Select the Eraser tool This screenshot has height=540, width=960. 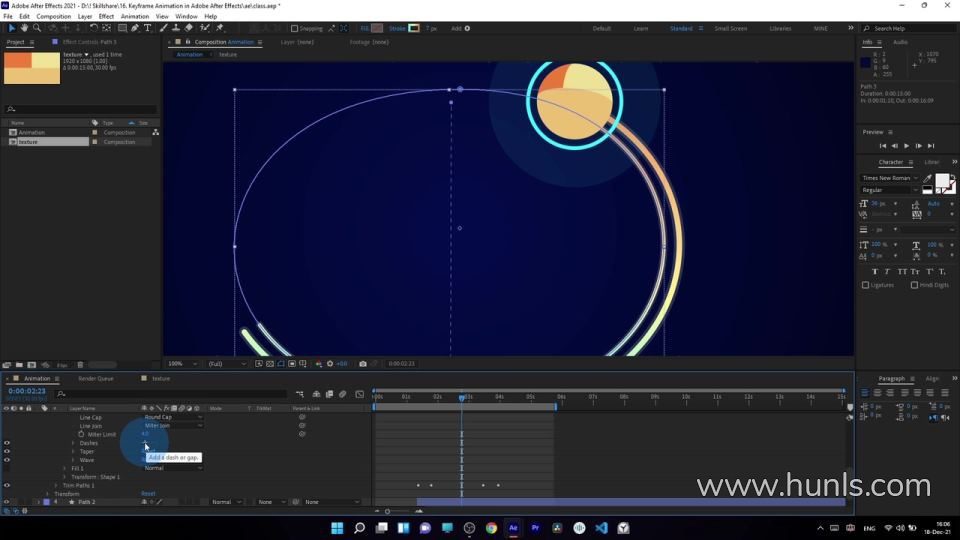(188, 28)
